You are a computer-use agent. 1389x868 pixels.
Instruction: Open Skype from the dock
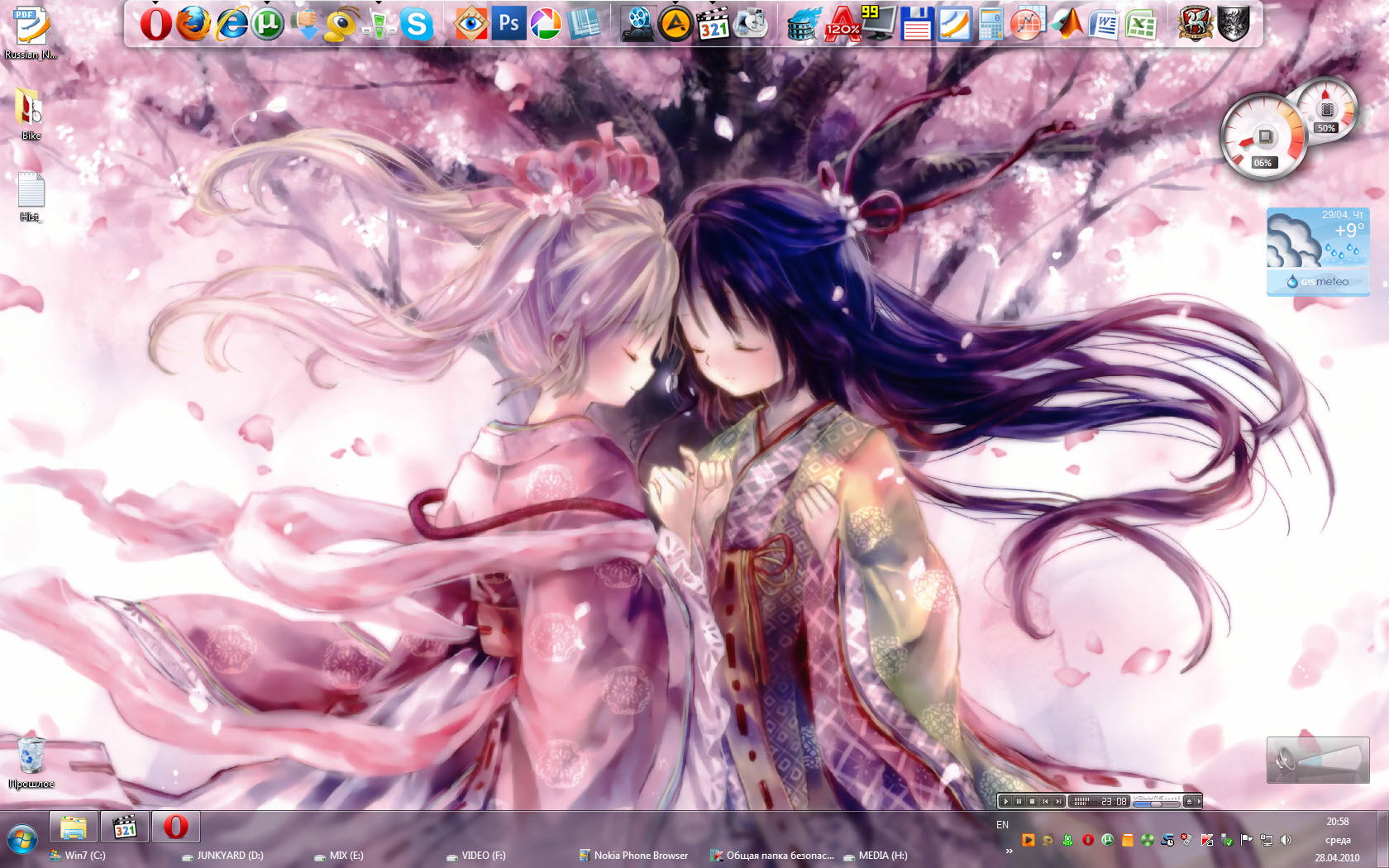pyautogui.click(x=417, y=24)
